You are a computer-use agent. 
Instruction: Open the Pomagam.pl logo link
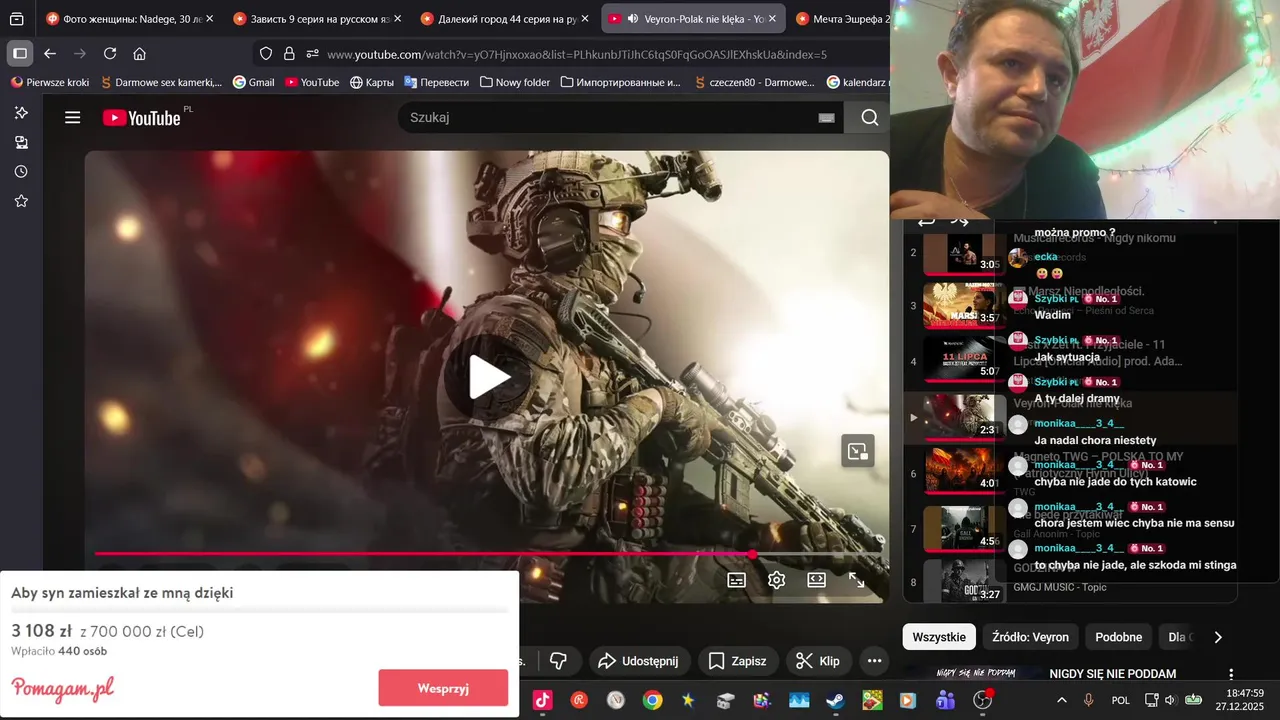63,689
